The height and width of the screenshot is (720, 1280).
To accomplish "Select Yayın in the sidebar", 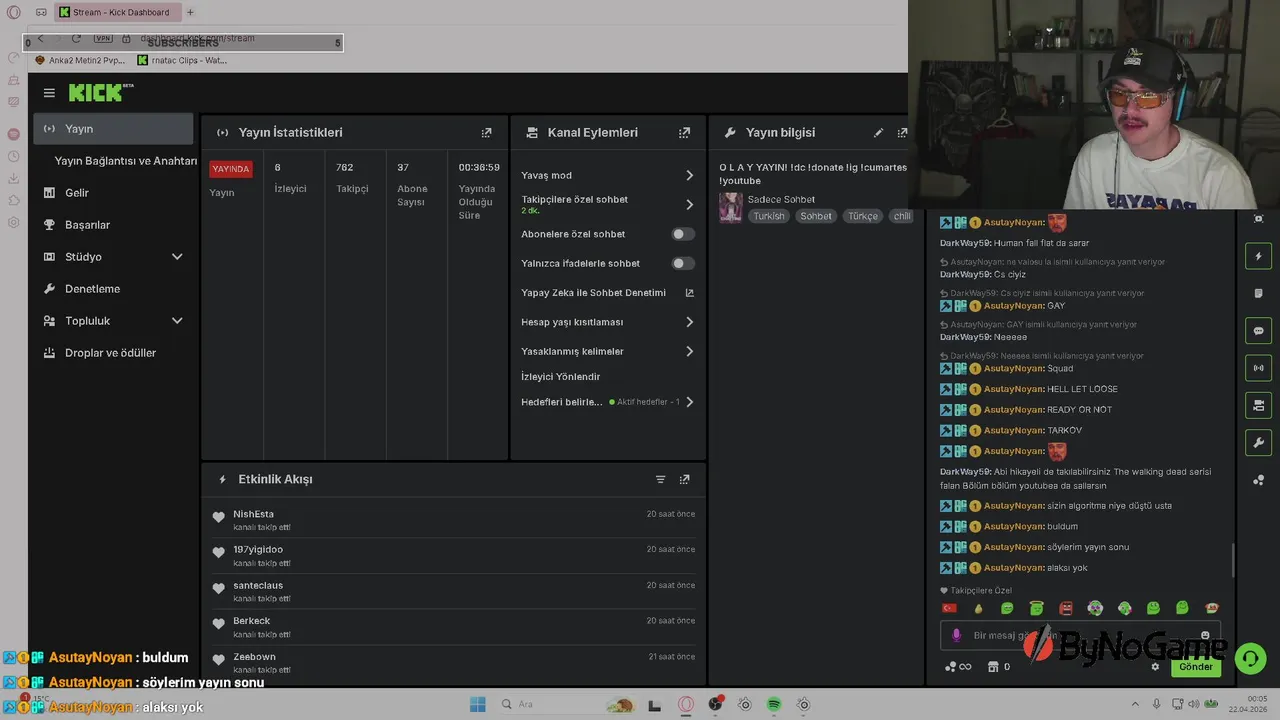I will (113, 129).
